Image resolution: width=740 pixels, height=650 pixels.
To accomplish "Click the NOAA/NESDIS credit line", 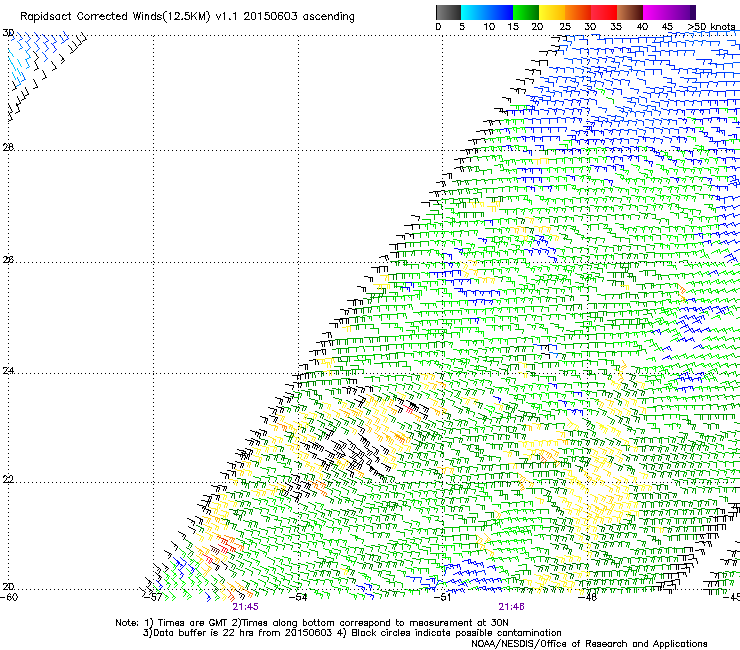I will pyautogui.click(x=589, y=644).
